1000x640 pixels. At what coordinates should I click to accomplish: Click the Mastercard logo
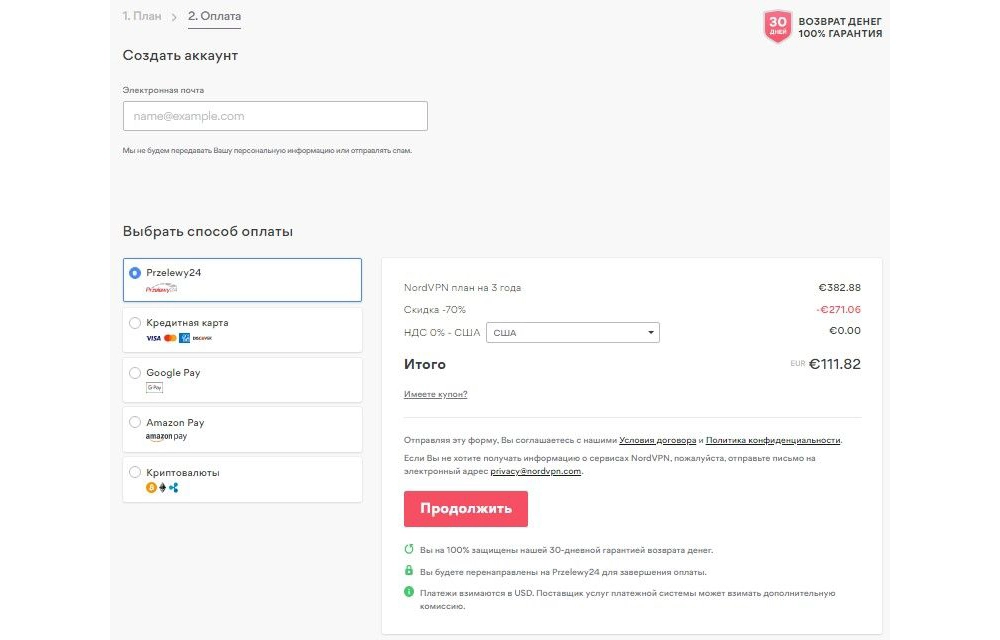tap(170, 338)
